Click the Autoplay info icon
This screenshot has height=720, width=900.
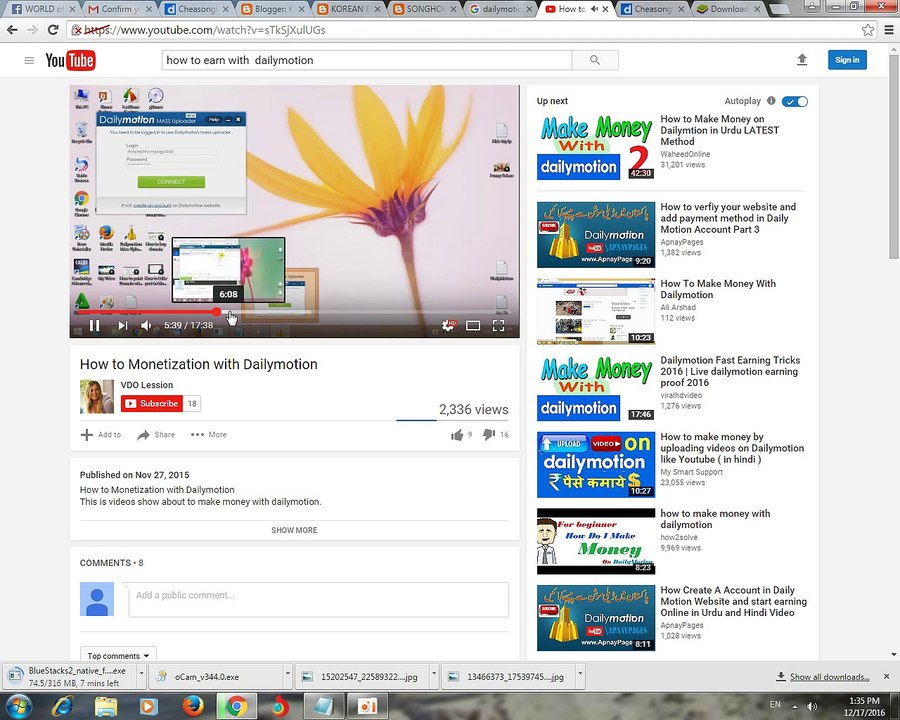pos(771,101)
